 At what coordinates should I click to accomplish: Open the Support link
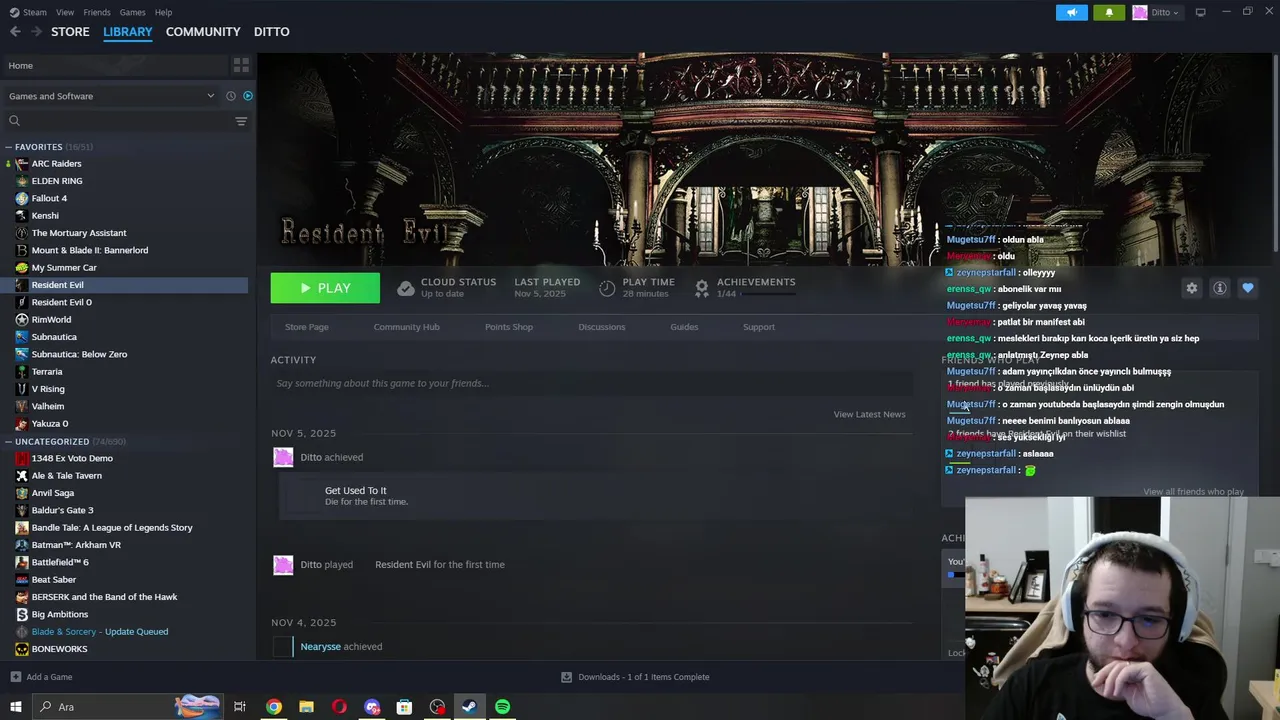click(x=759, y=327)
